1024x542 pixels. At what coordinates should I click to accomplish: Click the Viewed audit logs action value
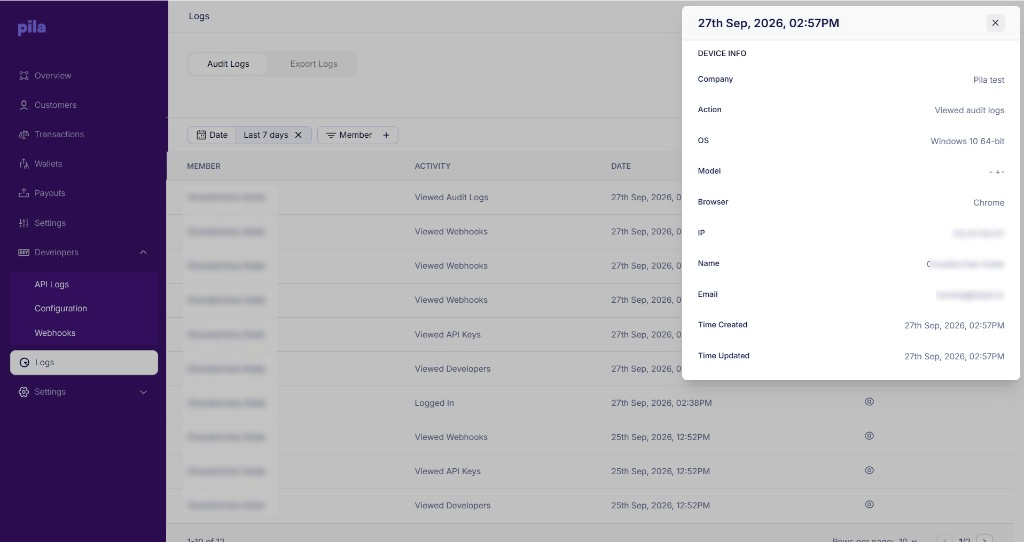pyautogui.click(x=969, y=110)
